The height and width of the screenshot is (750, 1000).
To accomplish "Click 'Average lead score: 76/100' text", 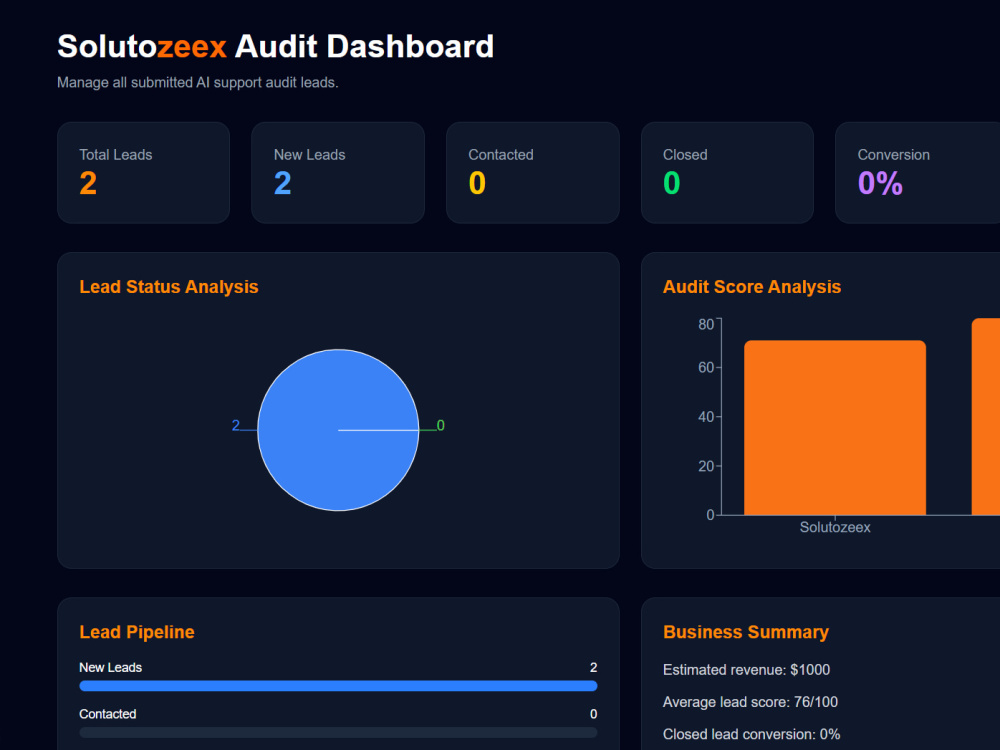I will 750,702.
